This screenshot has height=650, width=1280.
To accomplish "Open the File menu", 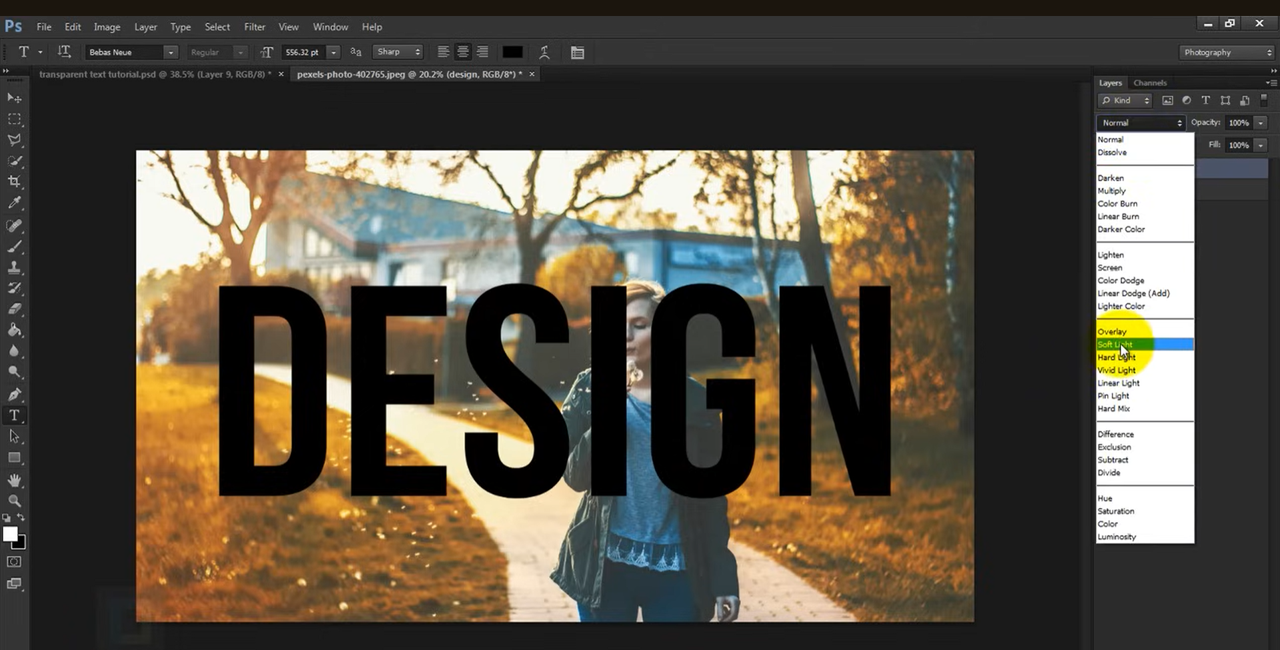I will click(x=44, y=27).
